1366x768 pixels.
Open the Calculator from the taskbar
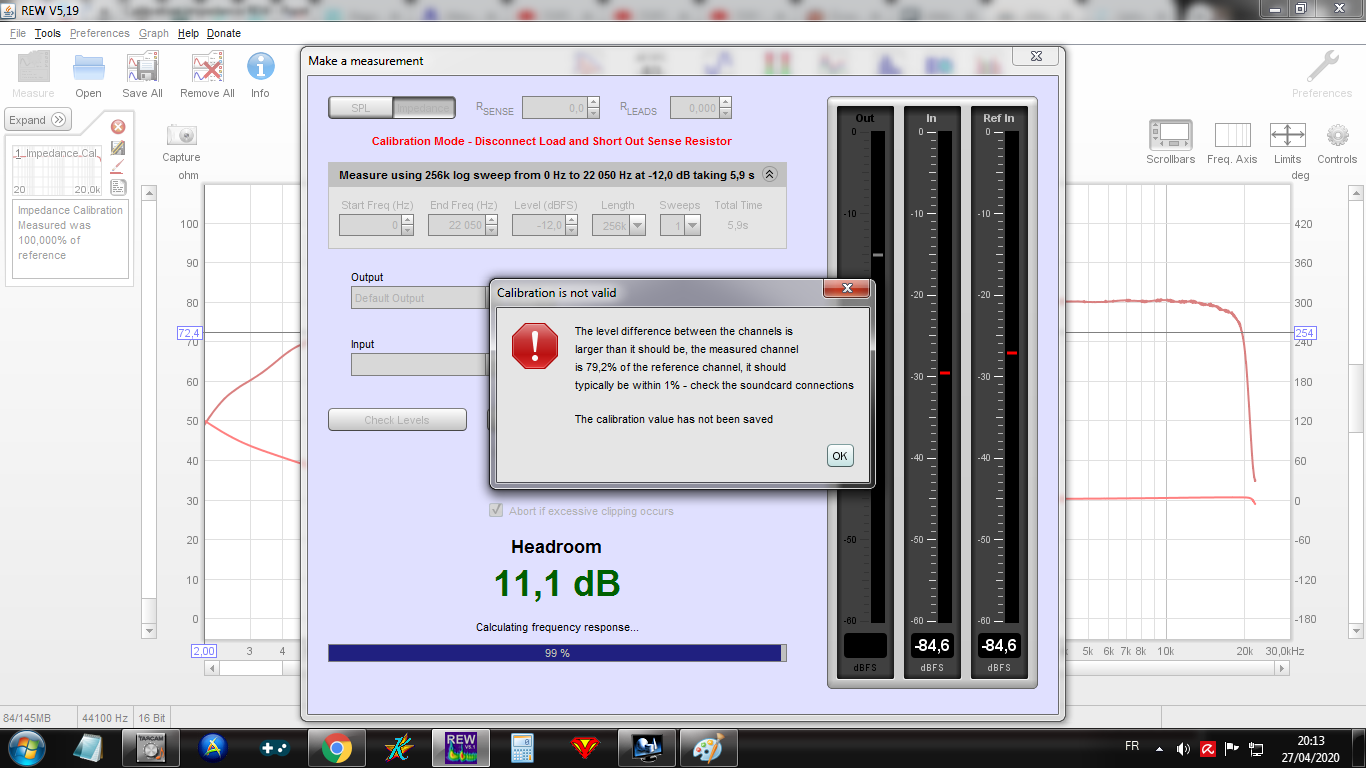click(522, 748)
